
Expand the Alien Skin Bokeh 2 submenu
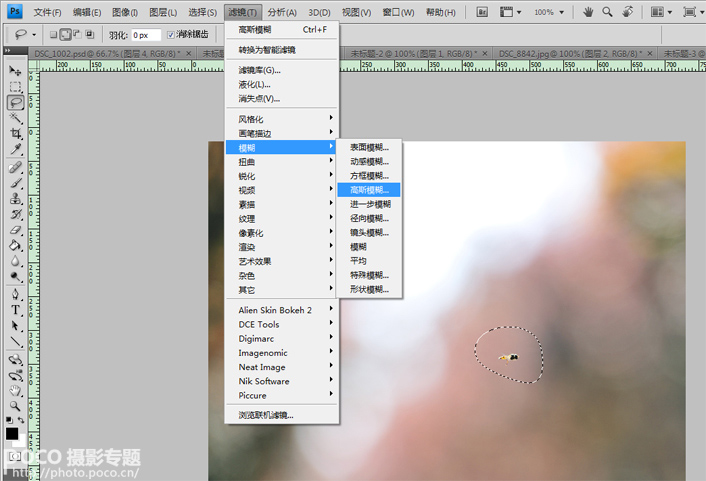(x=282, y=310)
